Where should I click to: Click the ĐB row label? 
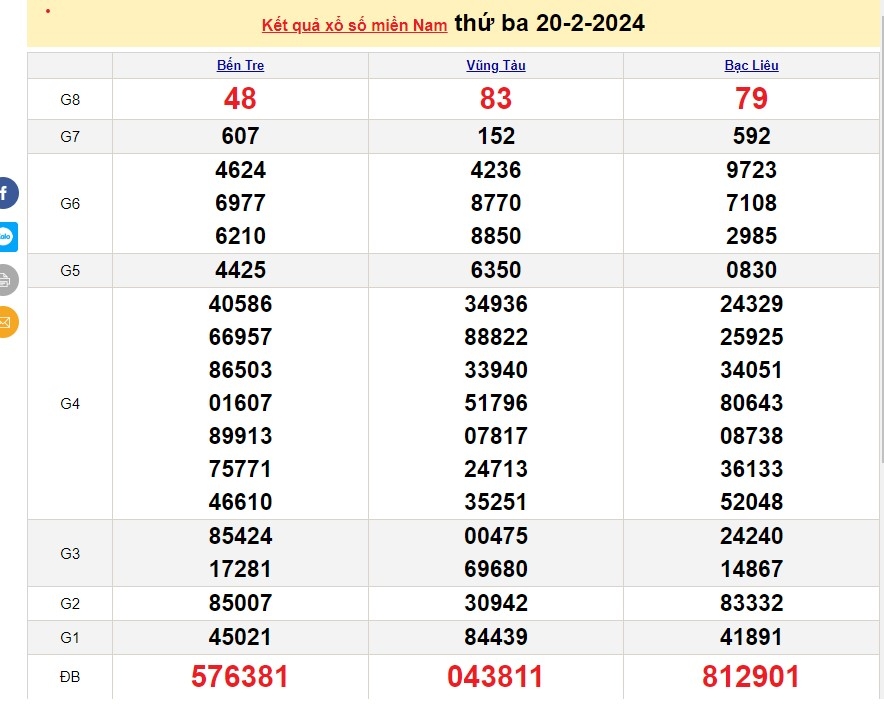[x=70, y=677]
